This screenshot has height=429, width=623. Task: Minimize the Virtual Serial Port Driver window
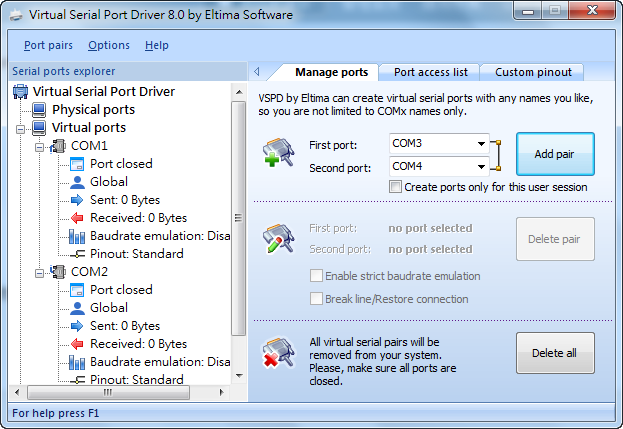pyautogui.click(x=527, y=11)
